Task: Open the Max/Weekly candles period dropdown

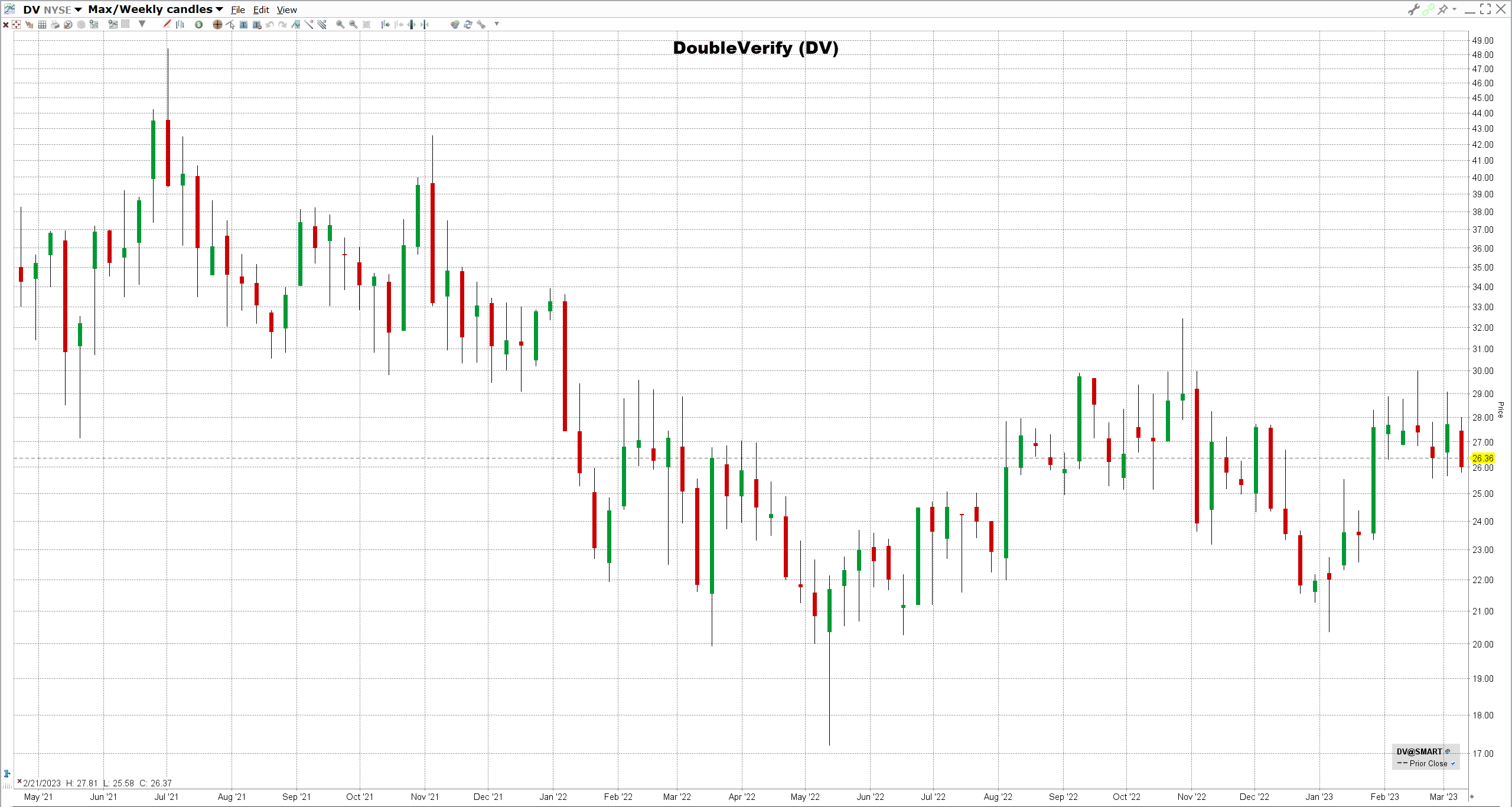Action: coord(220,9)
